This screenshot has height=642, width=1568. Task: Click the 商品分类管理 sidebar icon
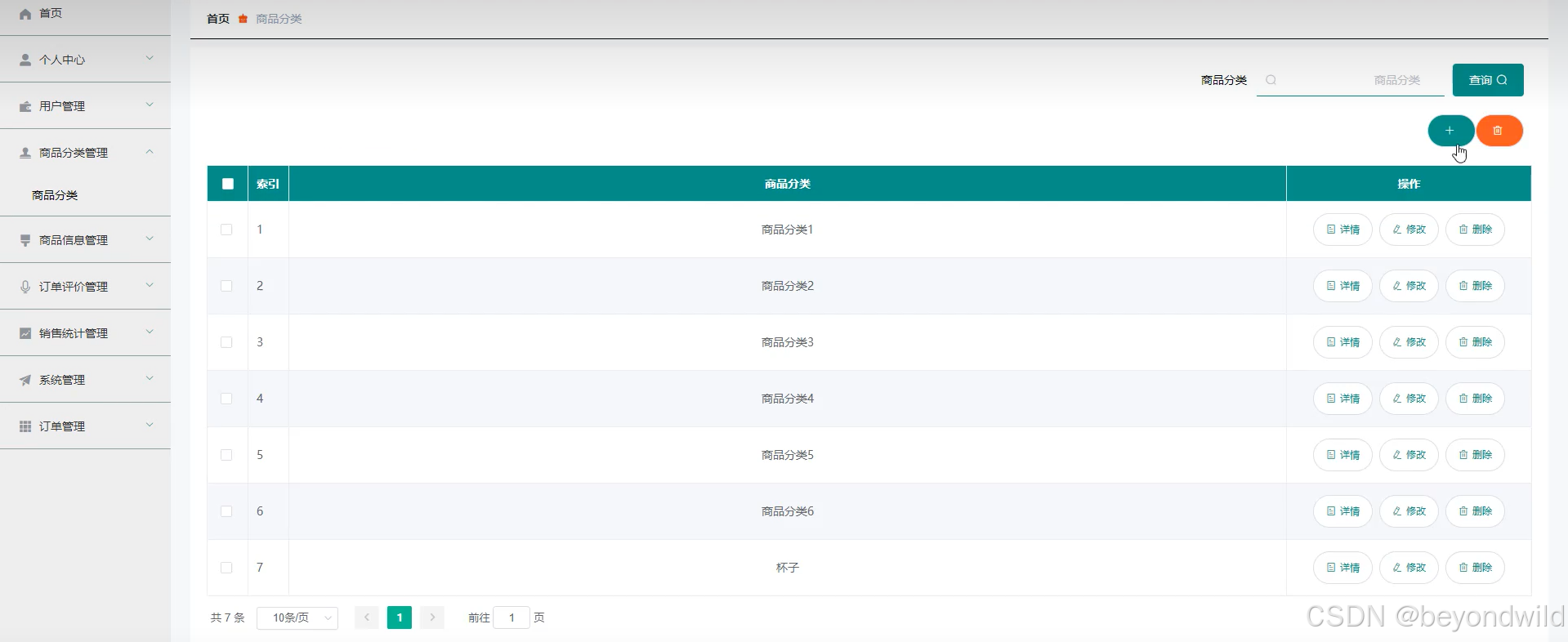tap(25, 153)
